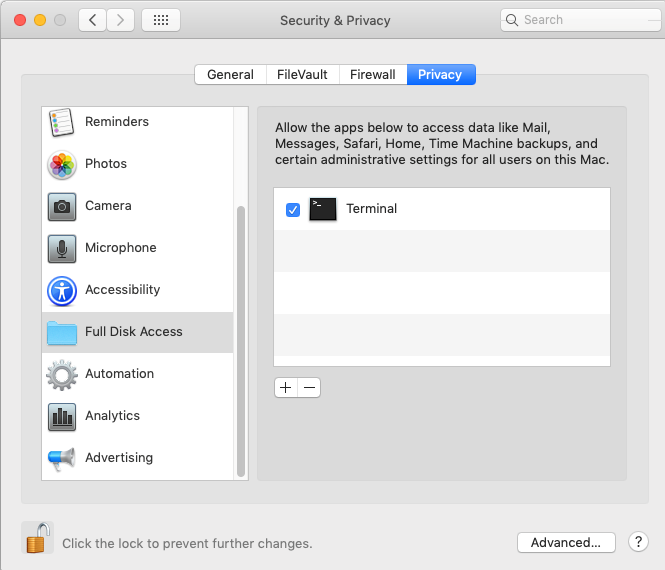The height and width of the screenshot is (570, 665).
Task: Open the Advanced… settings
Action: coord(566,542)
